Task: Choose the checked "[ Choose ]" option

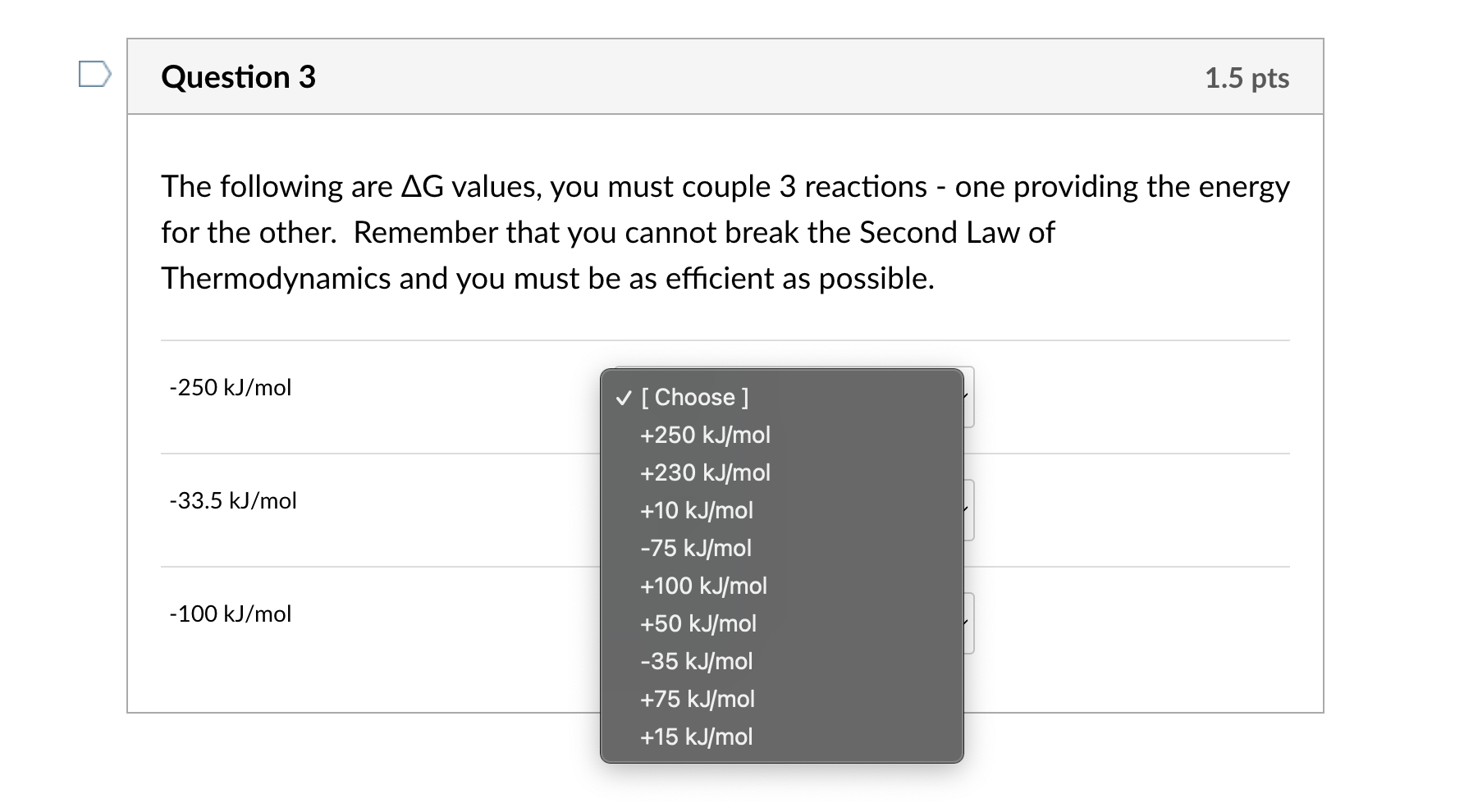Action: click(693, 398)
